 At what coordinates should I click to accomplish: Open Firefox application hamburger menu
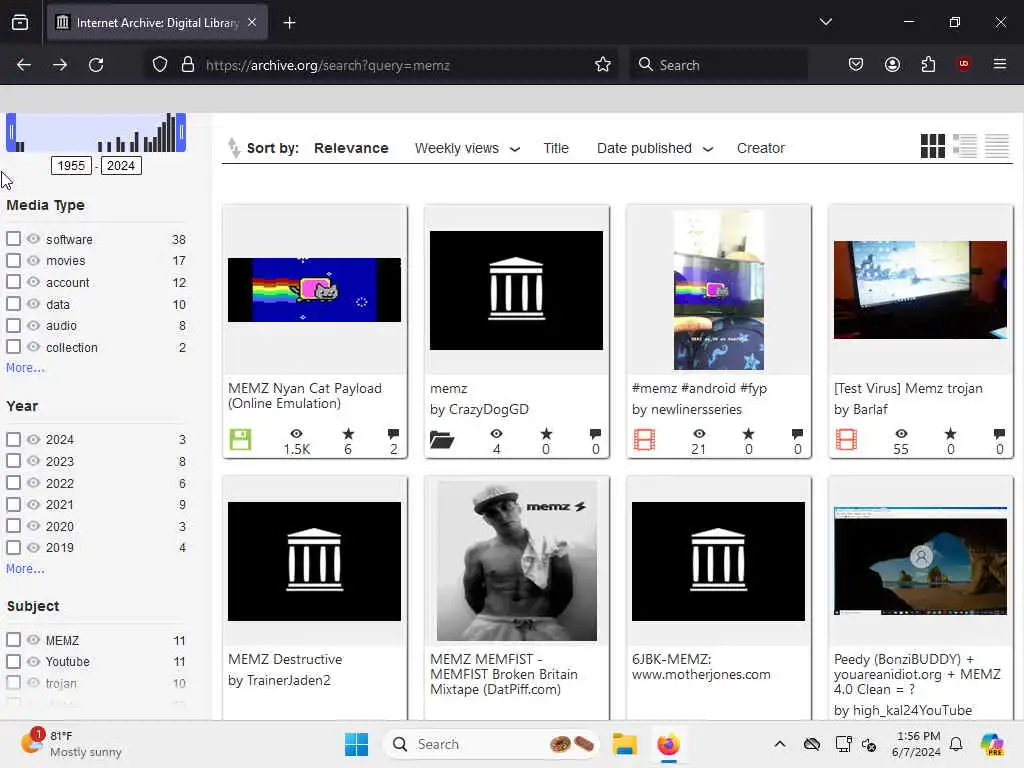pyautogui.click(x=999, y=64)
